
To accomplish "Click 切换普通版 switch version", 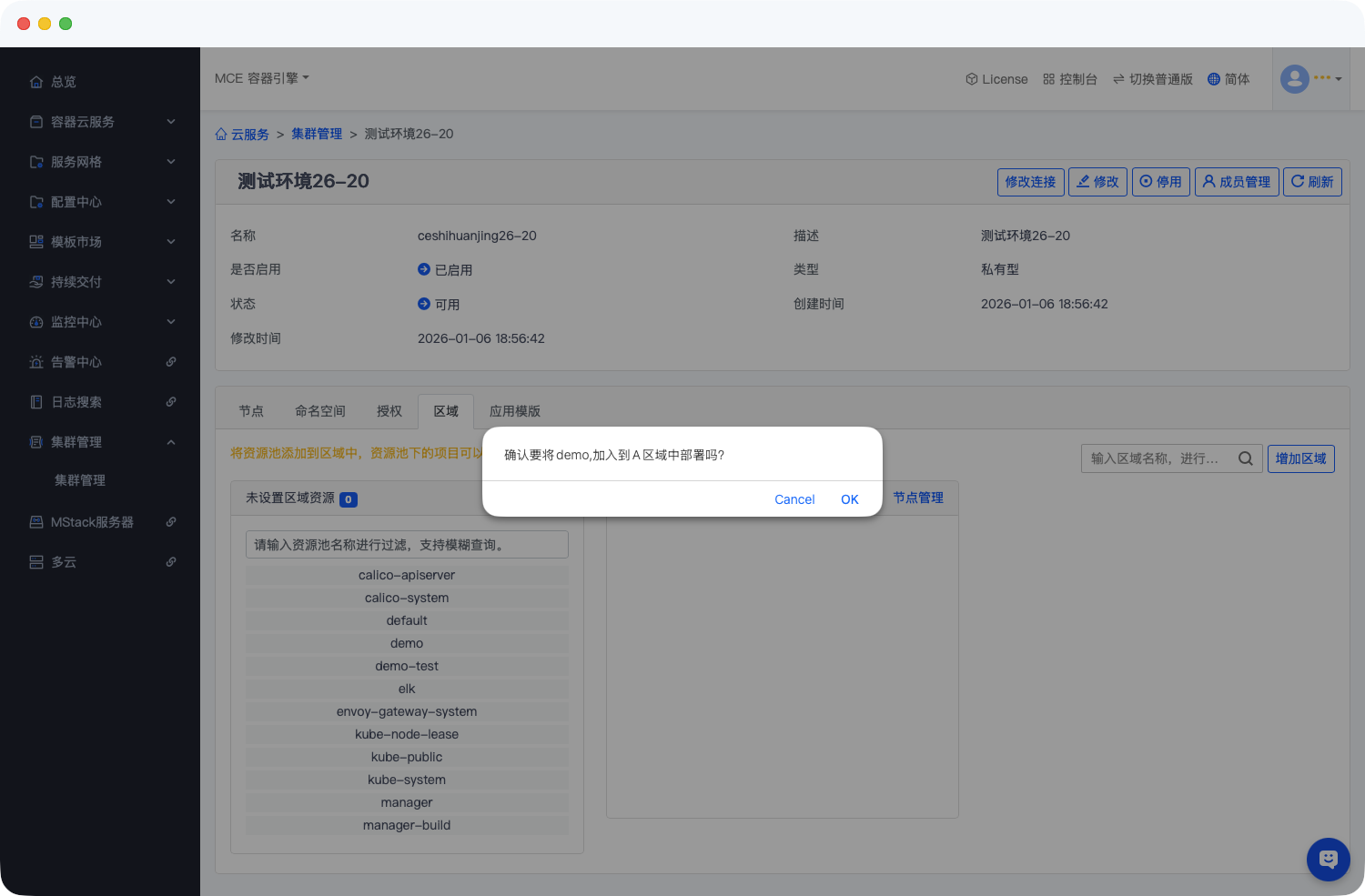I will tap(1152, 79).
